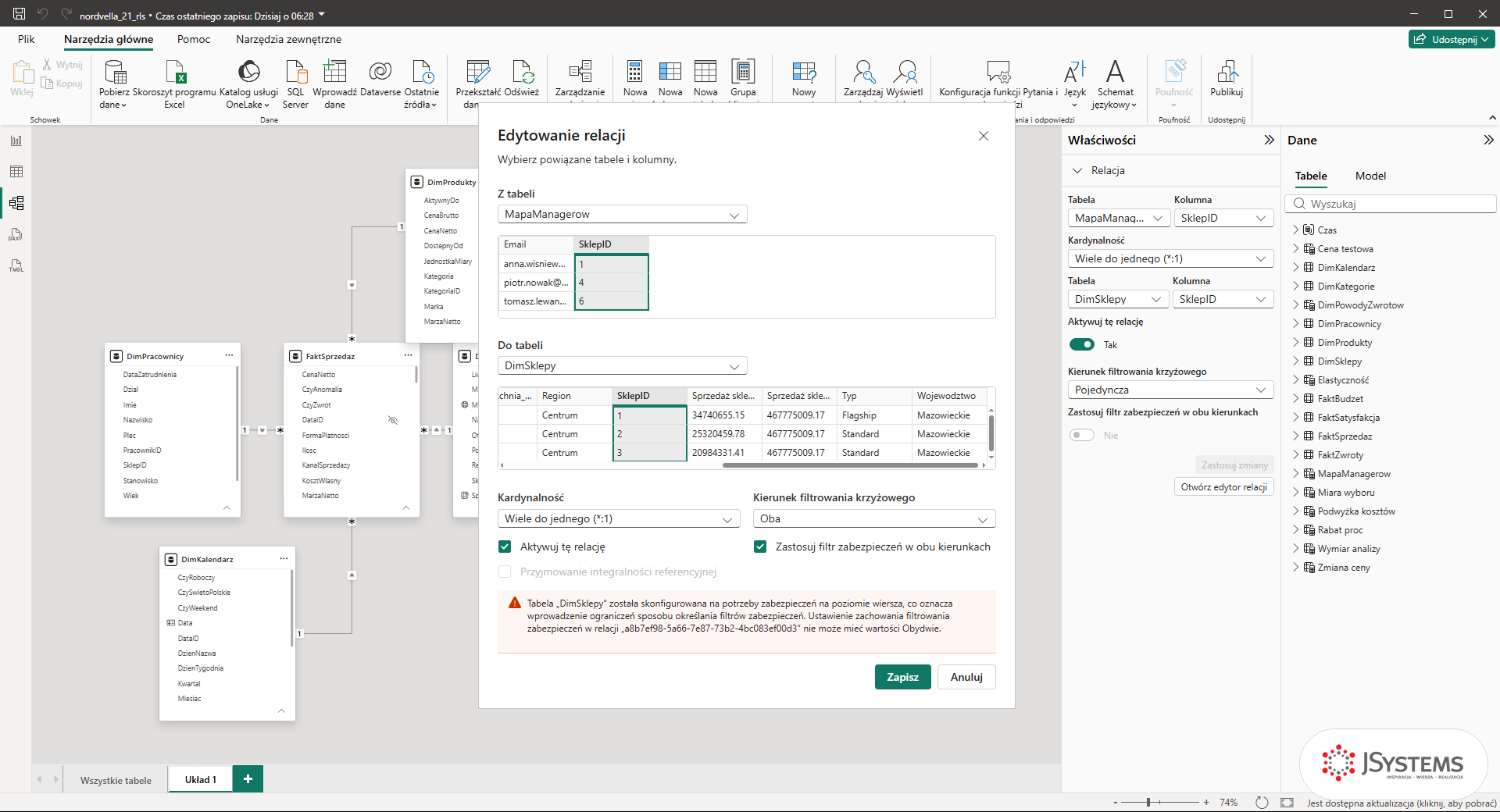Collapse the Relacja section
The image size is (1500, 812).
tap(1077, 170)
